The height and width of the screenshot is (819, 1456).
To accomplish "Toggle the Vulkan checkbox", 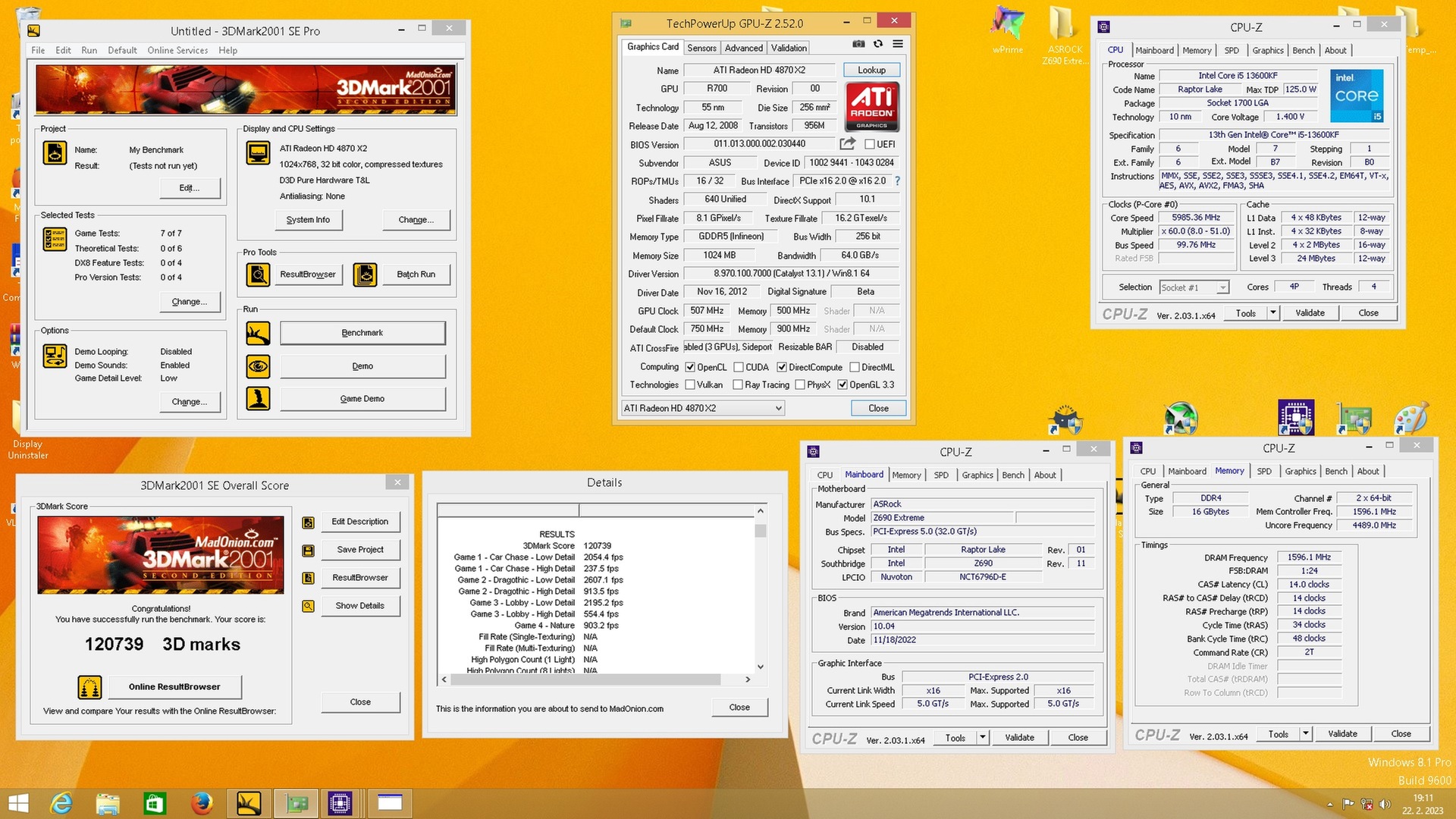I will pos(690,384).
